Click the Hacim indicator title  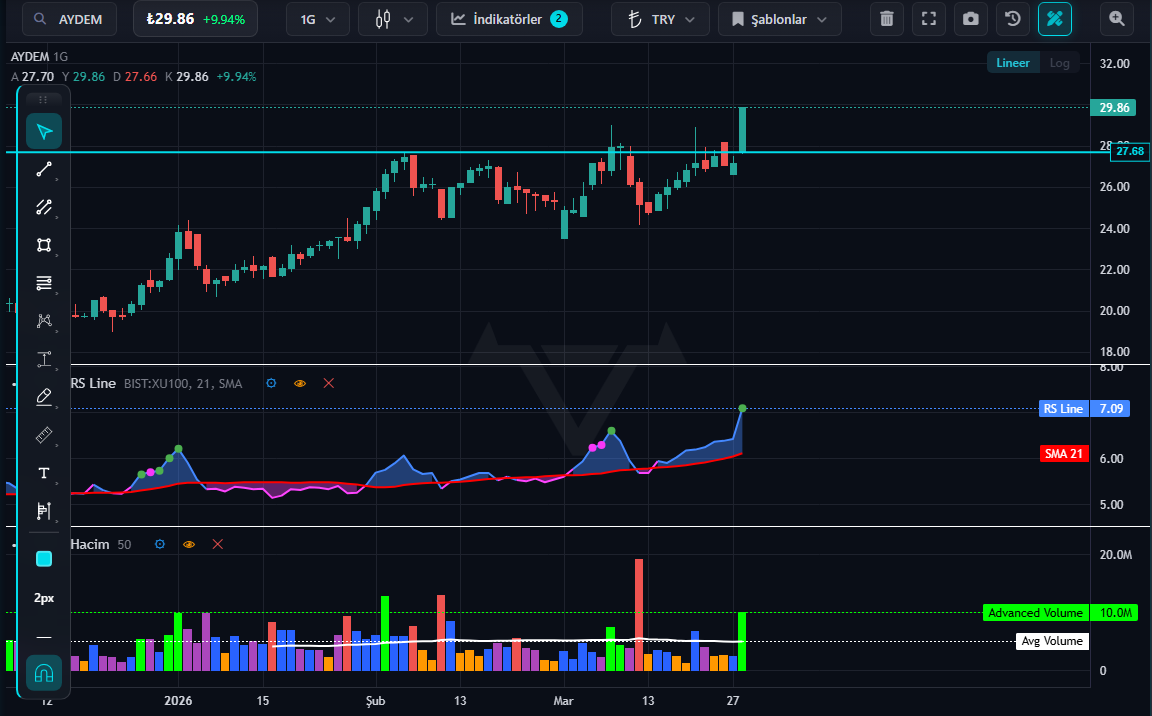click(x=90, y=544)
